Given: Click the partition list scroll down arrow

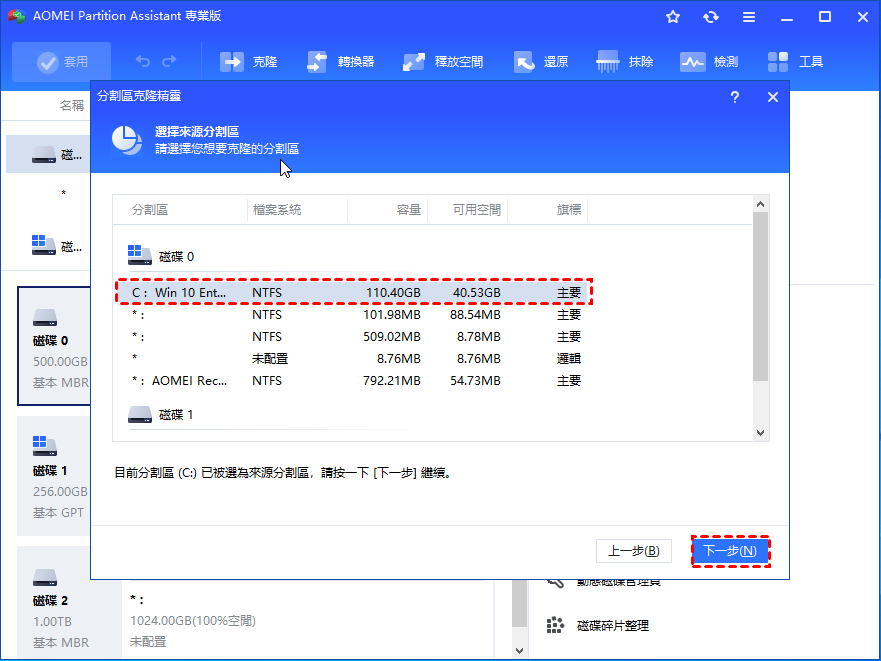Looking at the screenshot, I should point(761,432).
